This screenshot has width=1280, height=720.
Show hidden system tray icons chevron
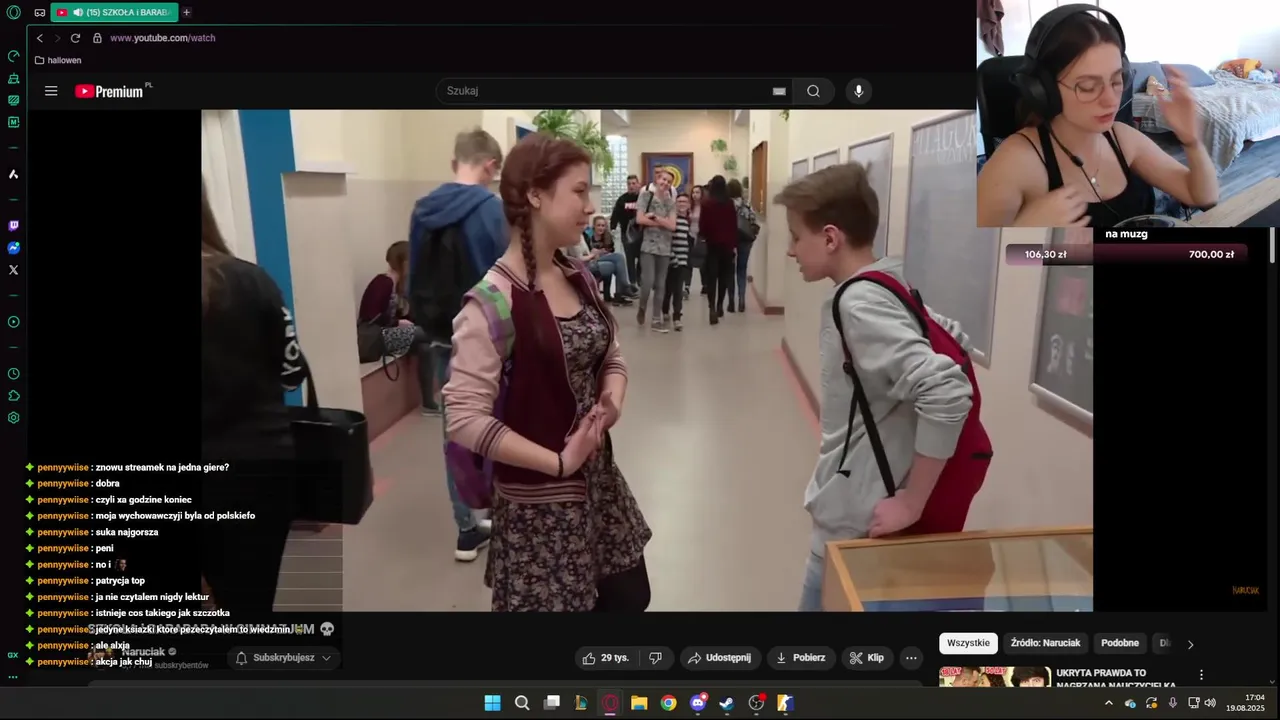[x=1108, y=703]
